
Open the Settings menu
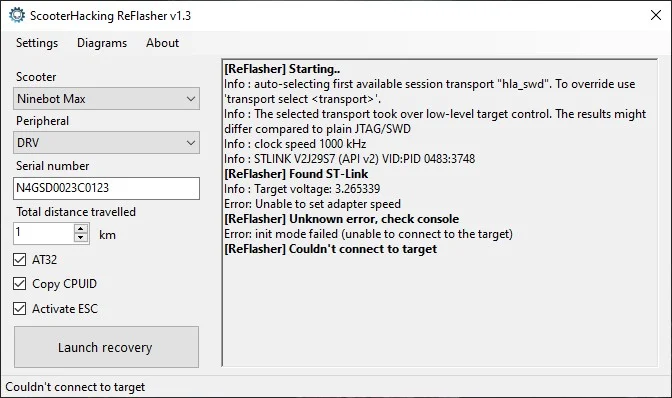[x=37, y=43]
